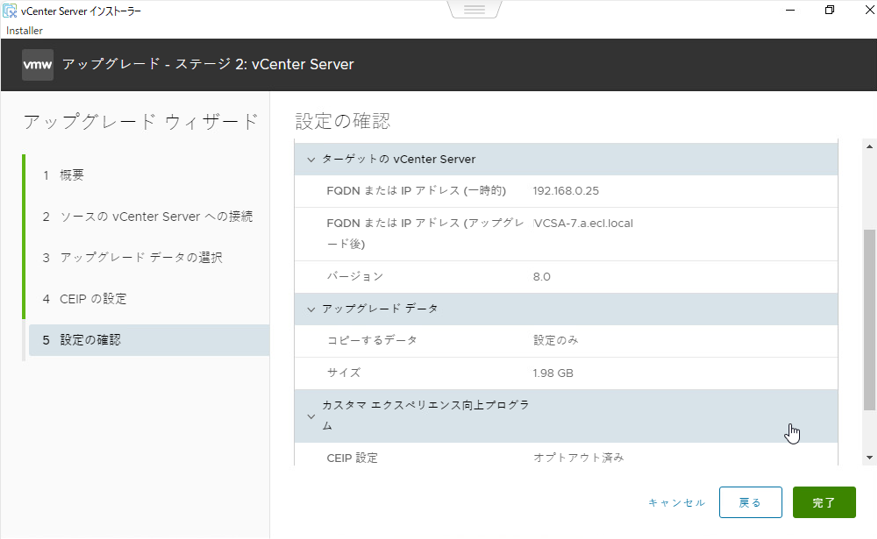This screenshot has height=539, width=877.
Task: Select step 2 ソースの vCenter Server への接続
Action: click(148, 216)
